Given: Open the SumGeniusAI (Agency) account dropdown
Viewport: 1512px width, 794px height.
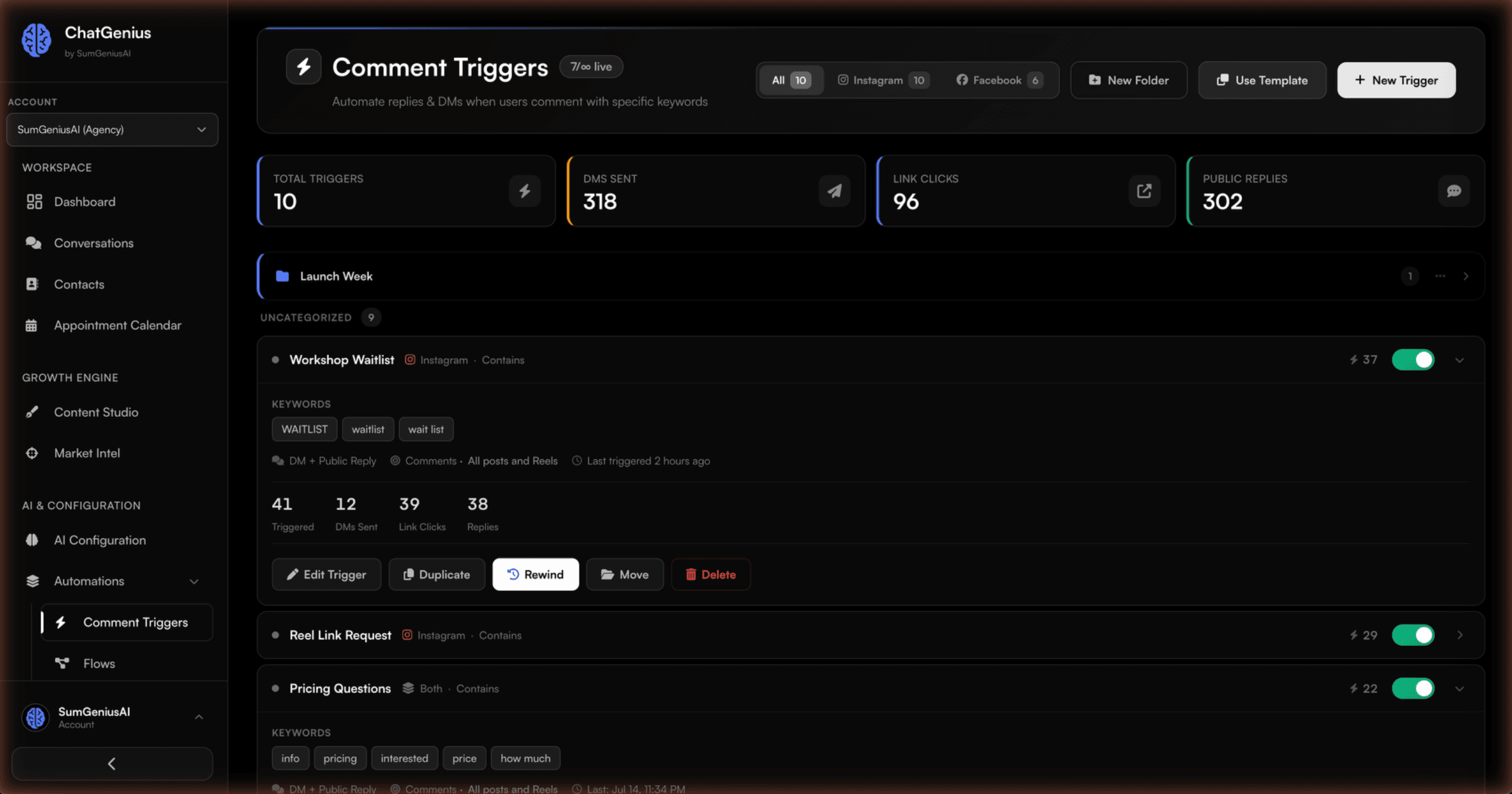Looking at the screenshot, I should coord(112,129).
